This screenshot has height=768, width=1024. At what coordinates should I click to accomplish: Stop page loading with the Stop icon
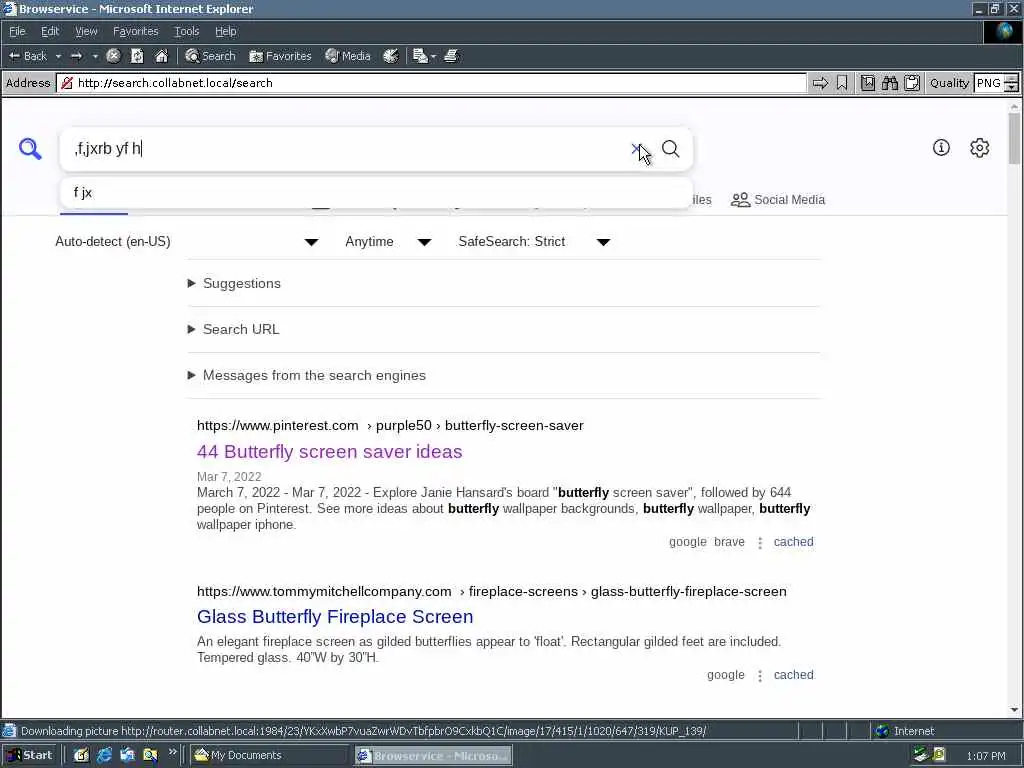[113, 56]
